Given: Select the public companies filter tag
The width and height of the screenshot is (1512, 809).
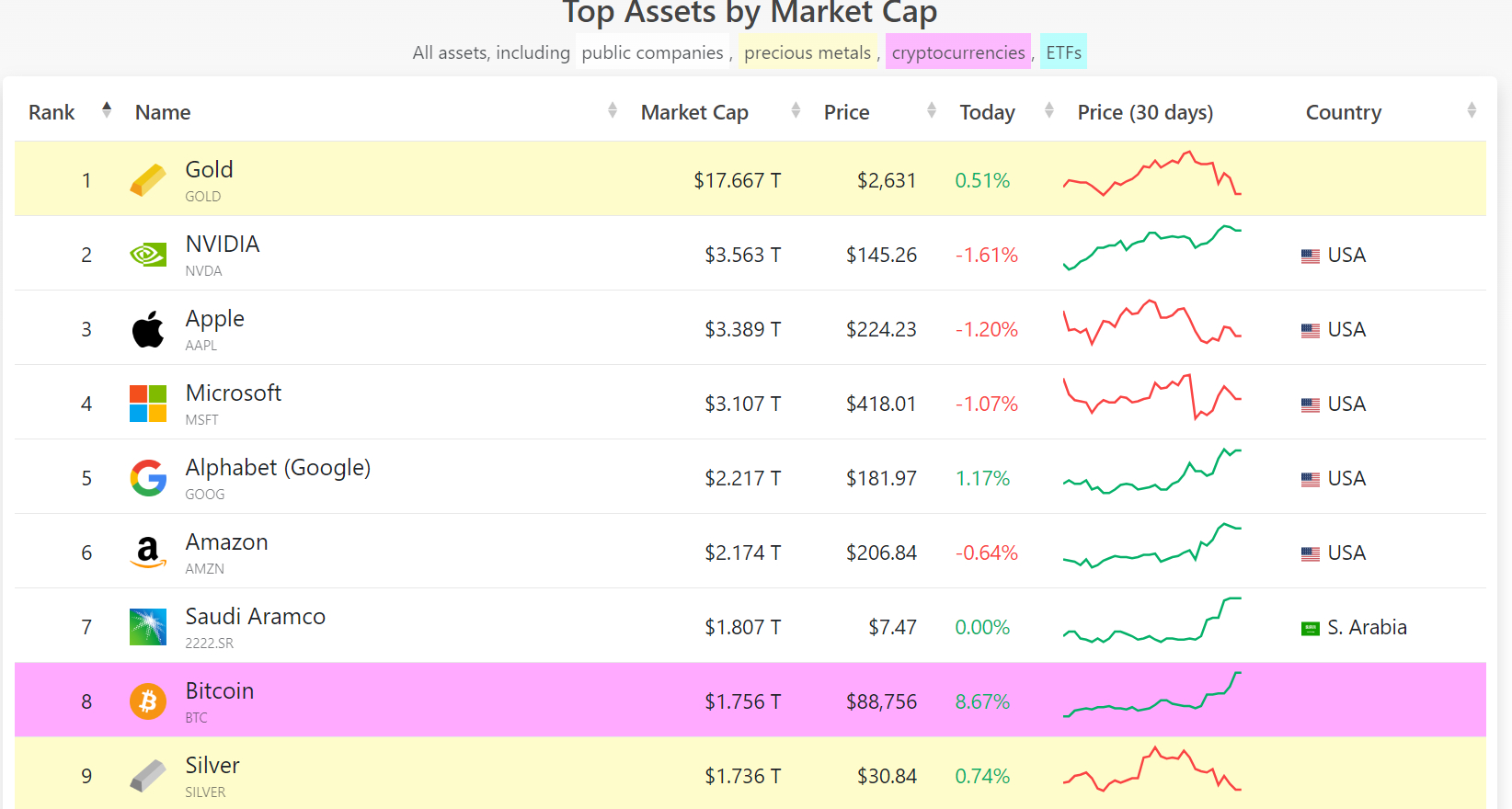Looking at the screenshot, I should (x=652, y=52).
